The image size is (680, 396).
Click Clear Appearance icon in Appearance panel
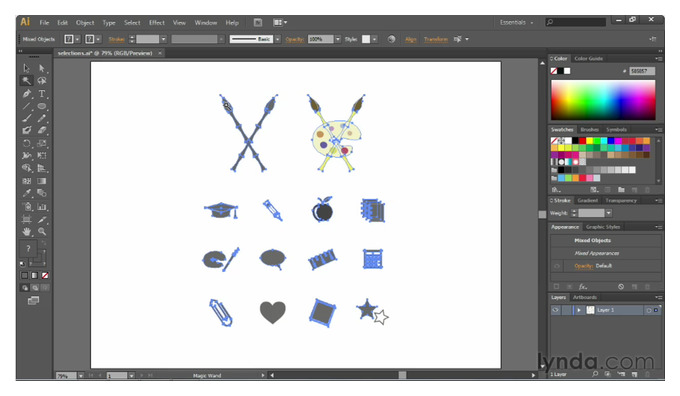621,287
